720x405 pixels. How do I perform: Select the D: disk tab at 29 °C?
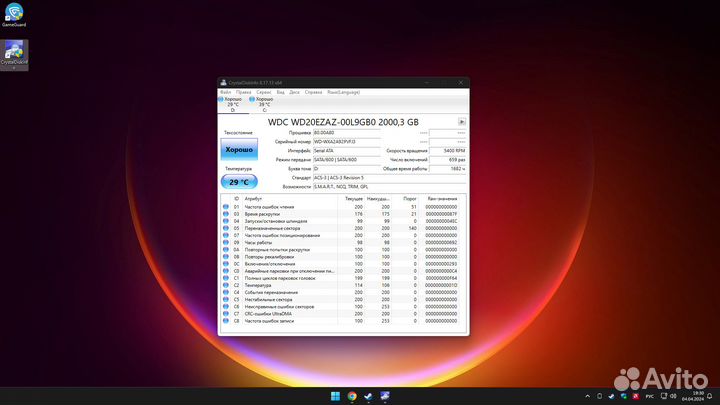tap(233, 105)
